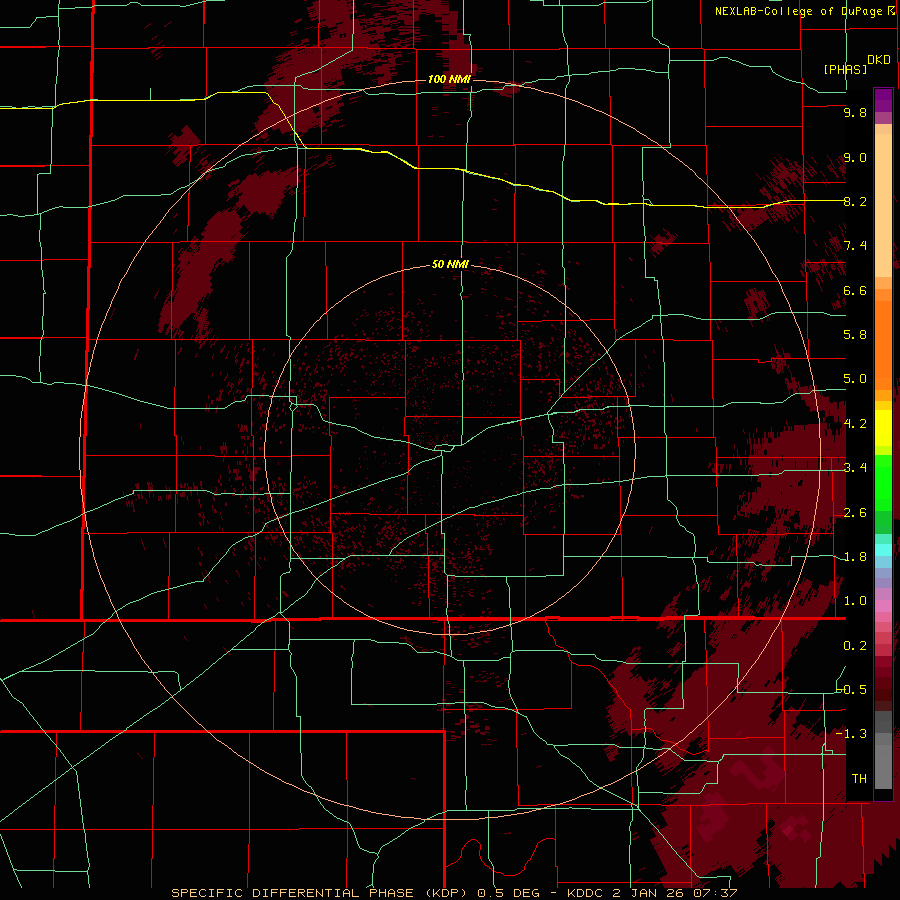This screenshot has width=900, height=900.
Task: Pick the gray segment at the color bar bottom
Action: tap(883, 761)
